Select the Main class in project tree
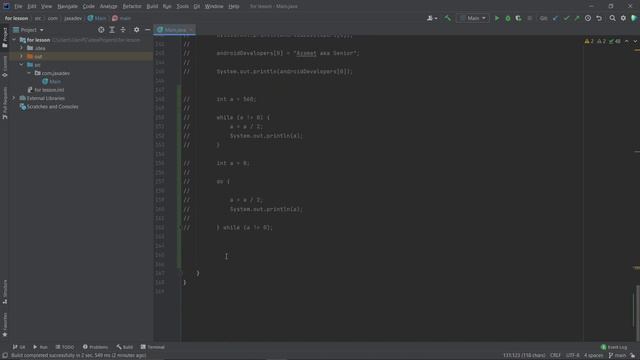 click(x=52, y=82)
